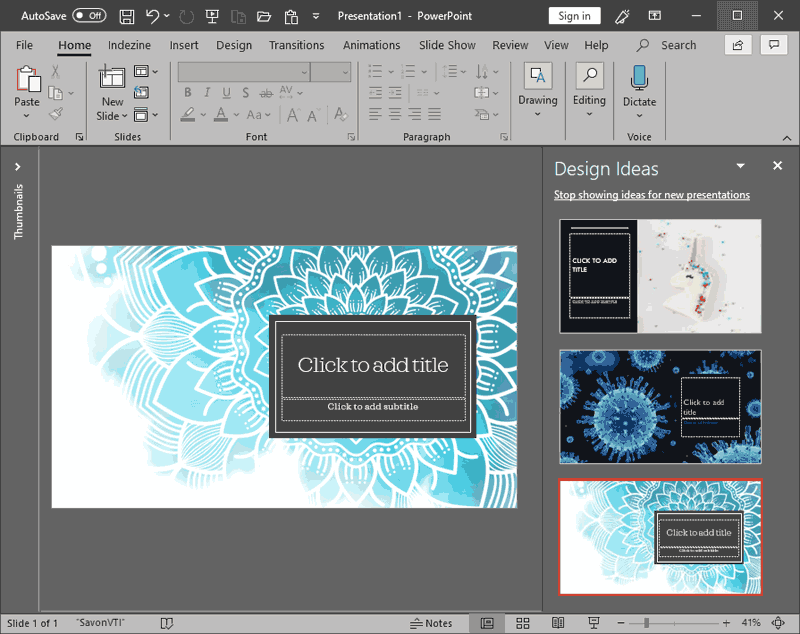Image resolution: width=800 pixels, height=634 pixels.
Task: Switch to the Indezine ribbon tab
Action: [129, 45]
